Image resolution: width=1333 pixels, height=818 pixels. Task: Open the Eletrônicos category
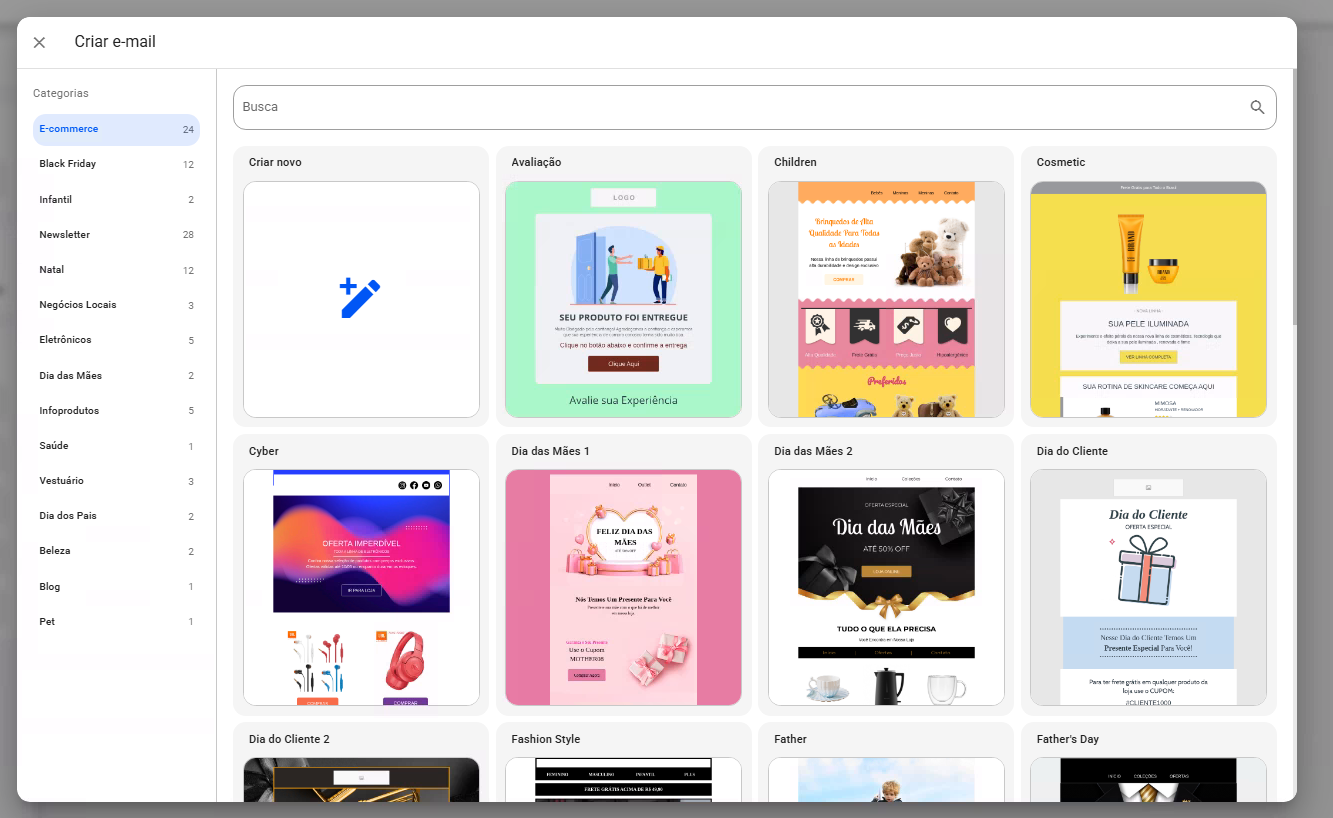116,340
